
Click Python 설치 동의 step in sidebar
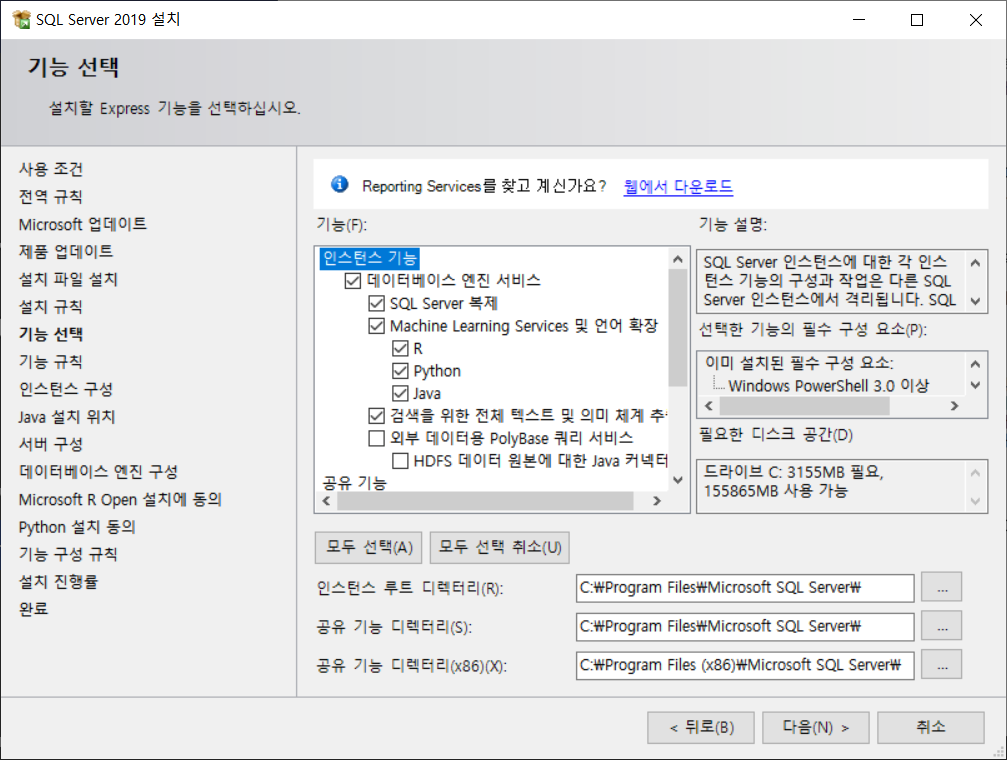click(77, 527)
